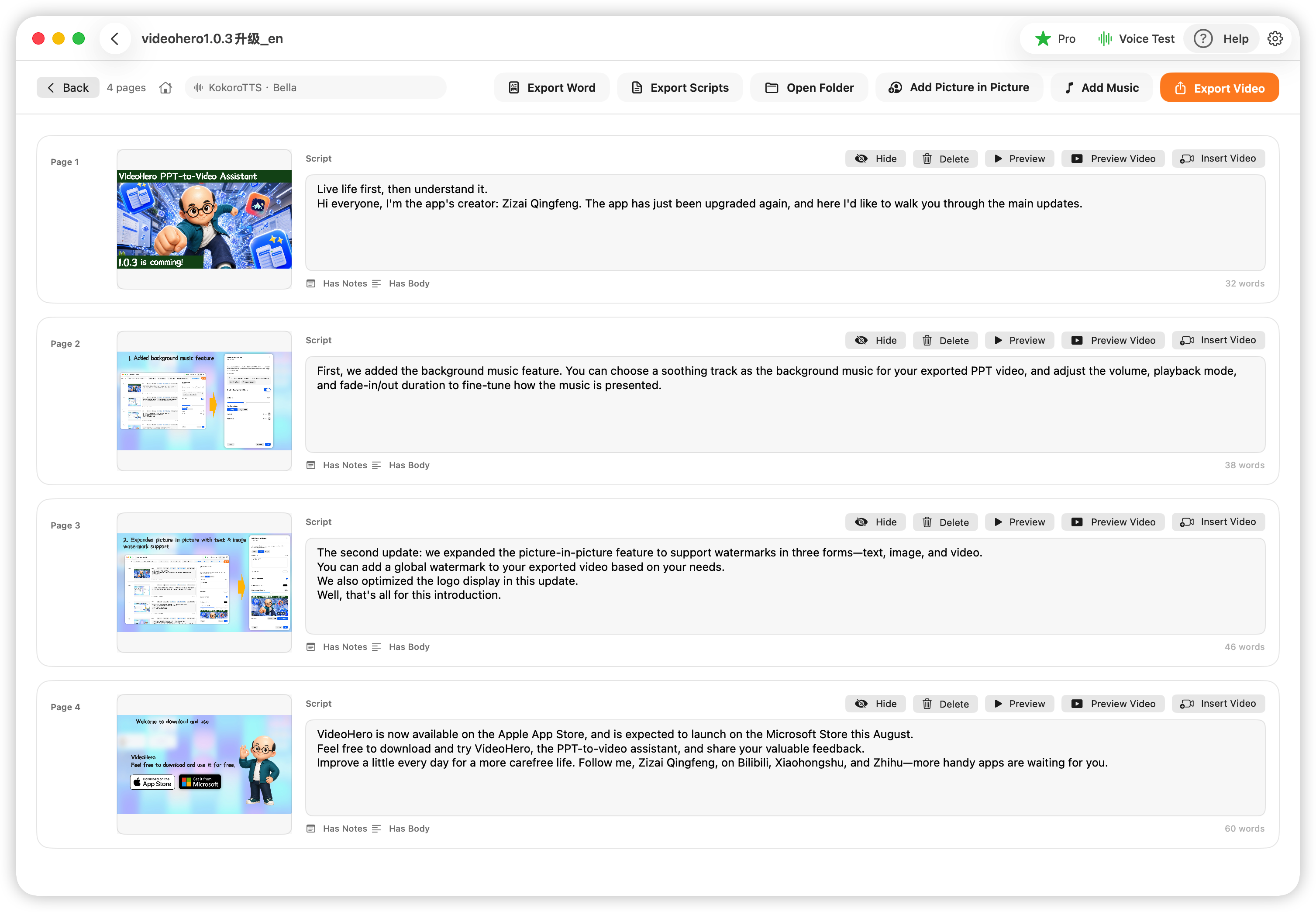Viewport: 1316px width, 912px height.
Task: Preview audio for Page 2
Action: coord(1019,341)
